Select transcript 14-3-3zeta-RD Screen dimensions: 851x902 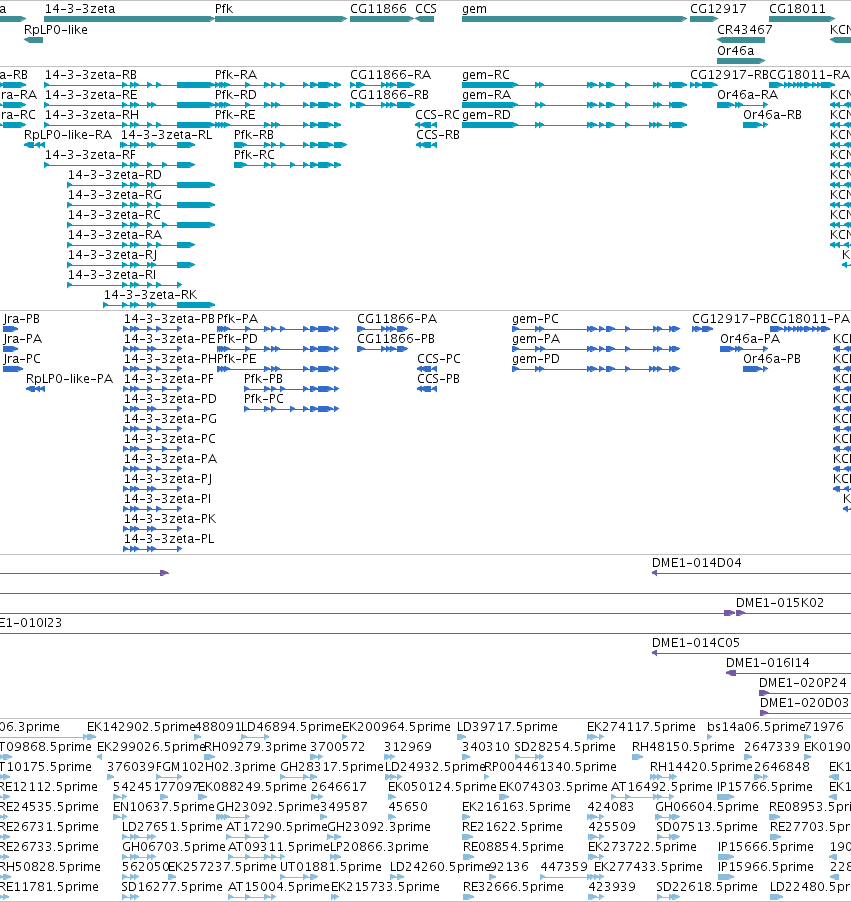click(x=115, y=175)
